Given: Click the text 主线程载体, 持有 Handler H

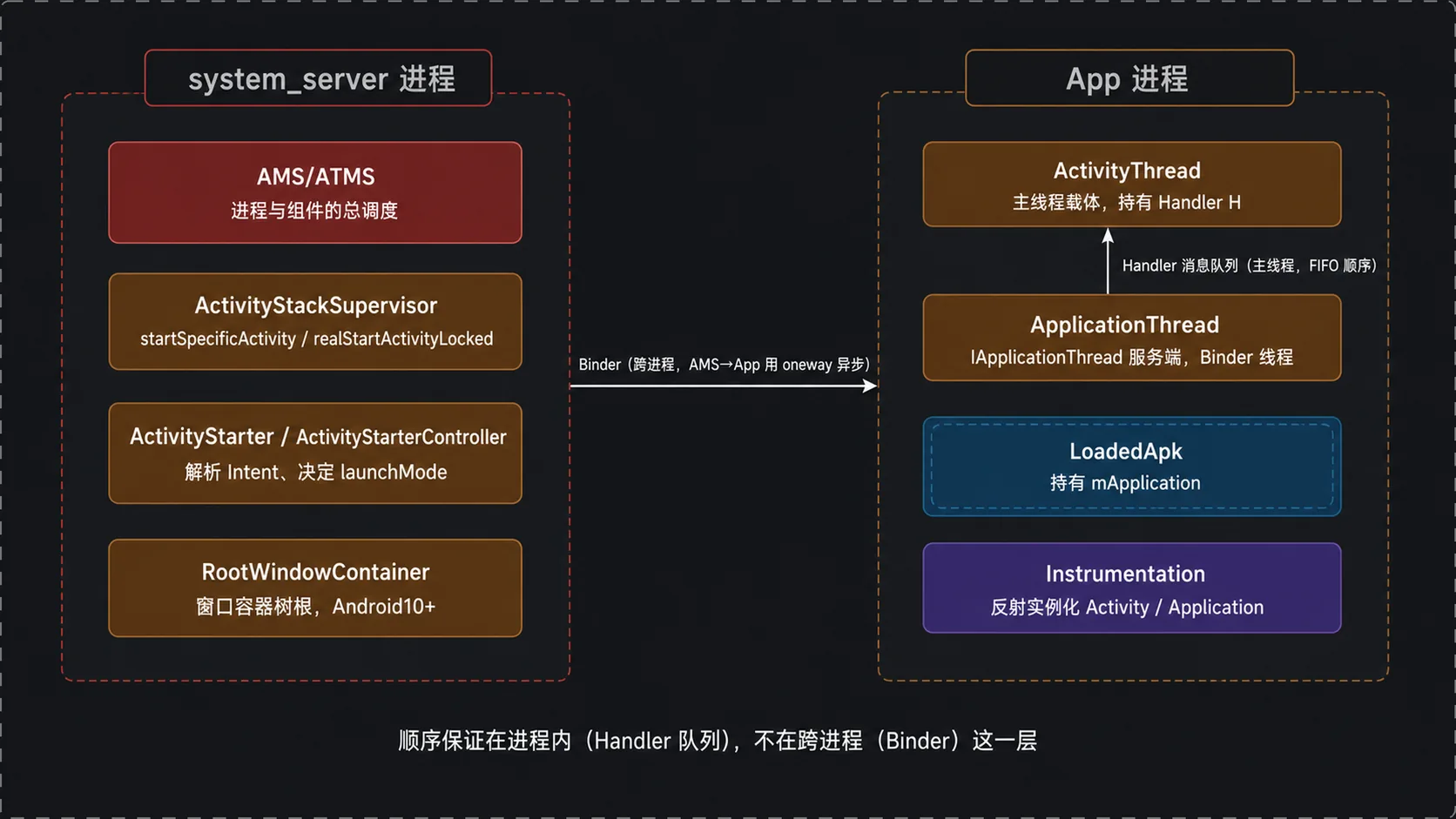Looking at the screenshot, I should (1127, 203).
